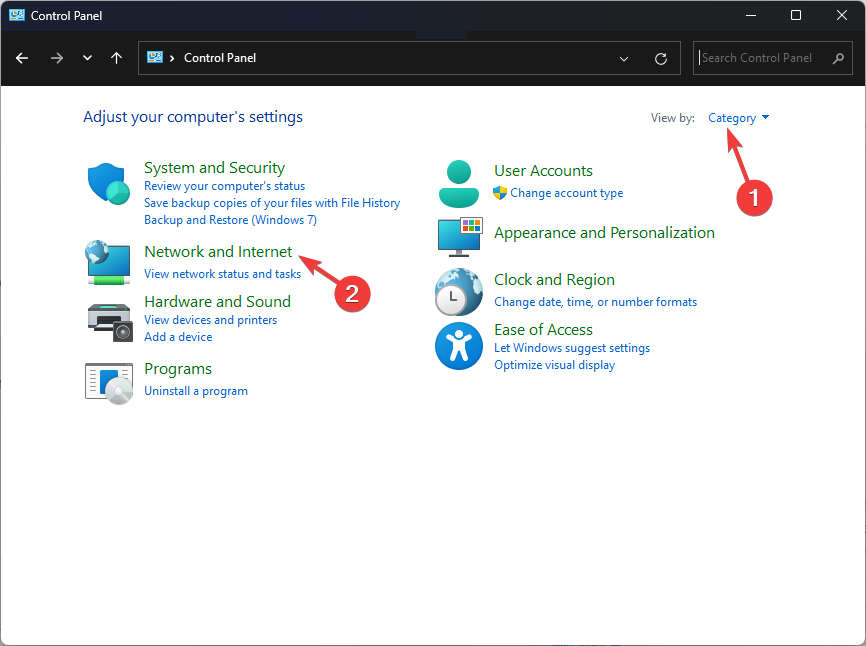
Task: Select Change date, time, or number formats
Action: 595,302
